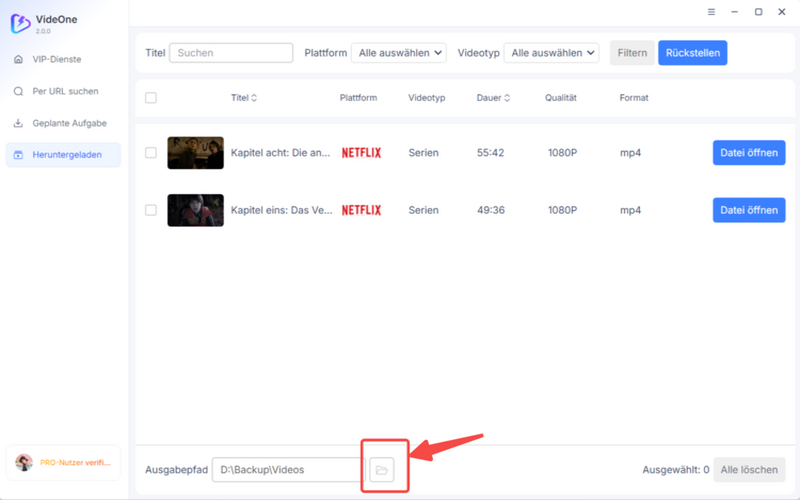
Task: Click the user avatar picture
Action: (24, 462)
